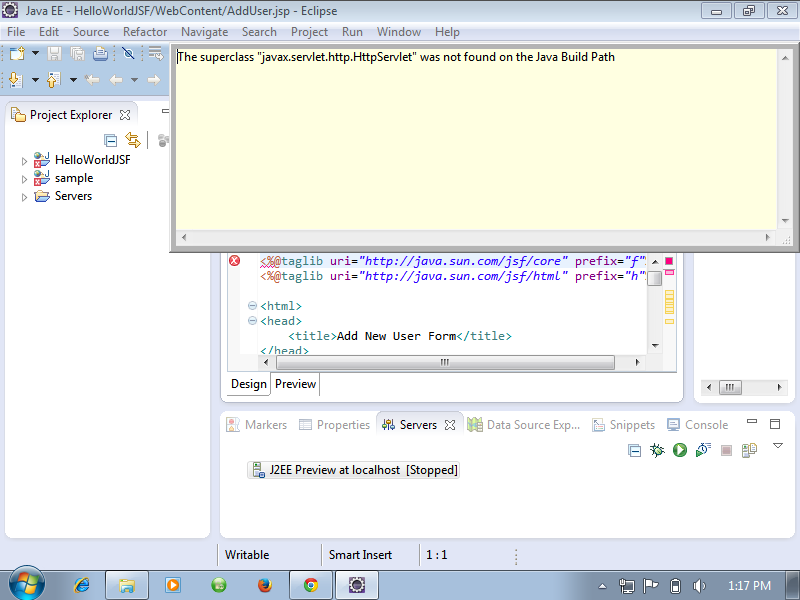Open the Project menu
Screen dimensions: 800x600
(309, 32)
